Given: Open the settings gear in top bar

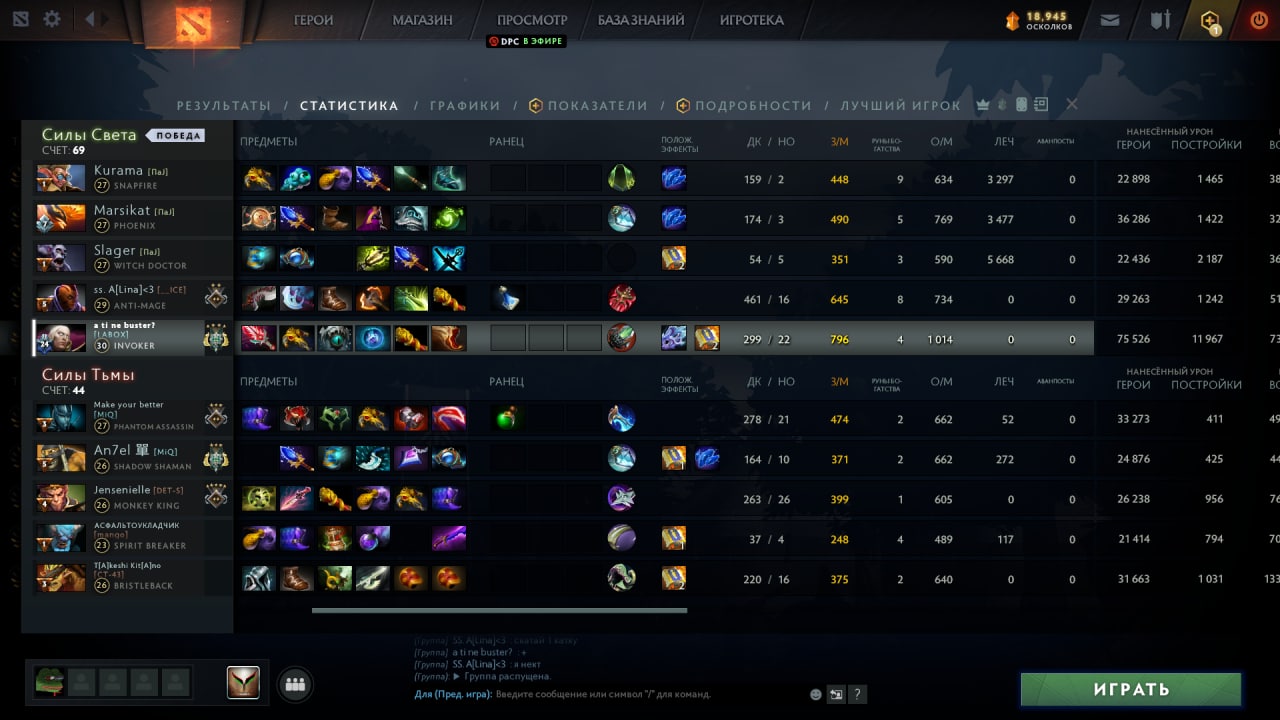Looking at the screenshot, I should [x=52, y=19].
